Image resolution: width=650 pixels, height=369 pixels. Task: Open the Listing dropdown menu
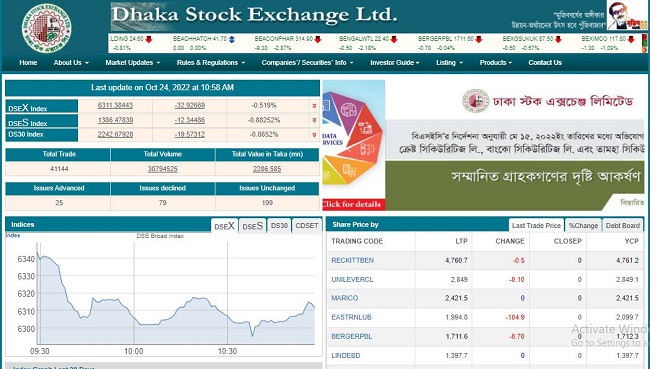click(x=449, y=63)
